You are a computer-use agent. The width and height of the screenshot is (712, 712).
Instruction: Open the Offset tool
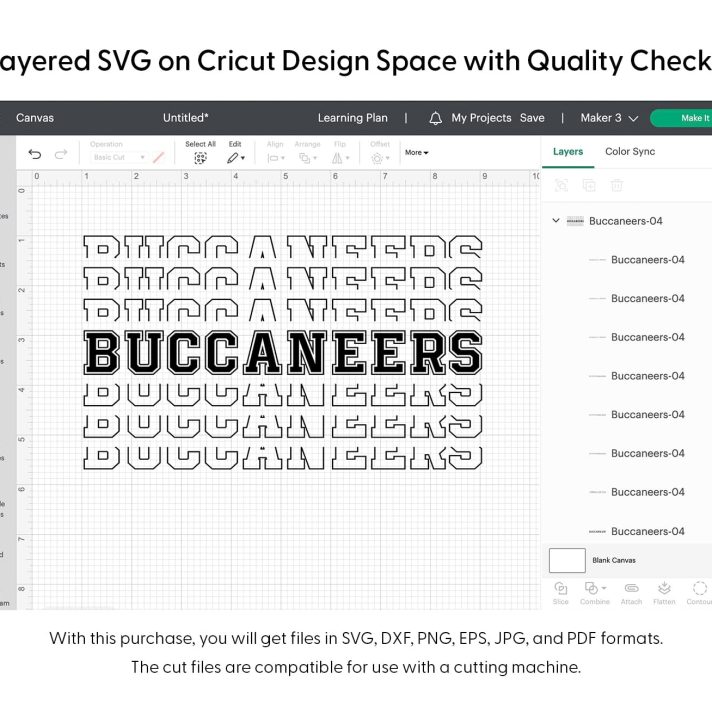380,158
